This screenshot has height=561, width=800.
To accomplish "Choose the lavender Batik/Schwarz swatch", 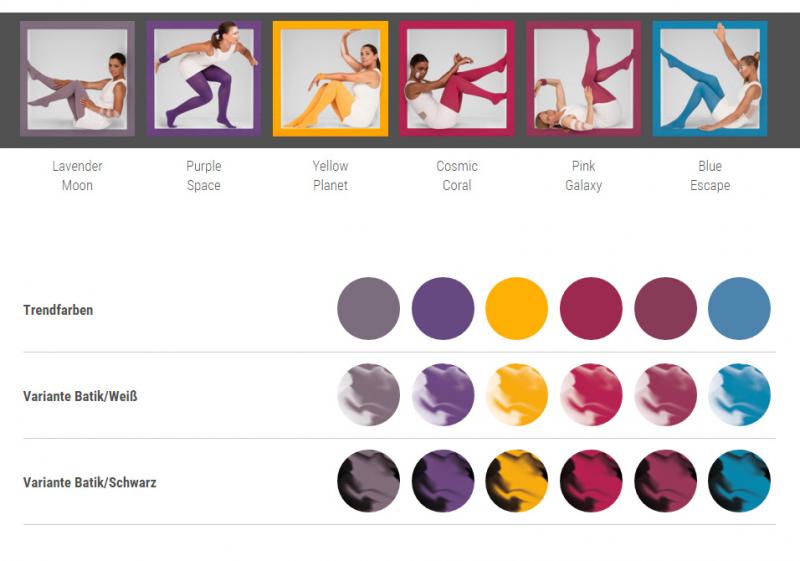I will [368, 481].
